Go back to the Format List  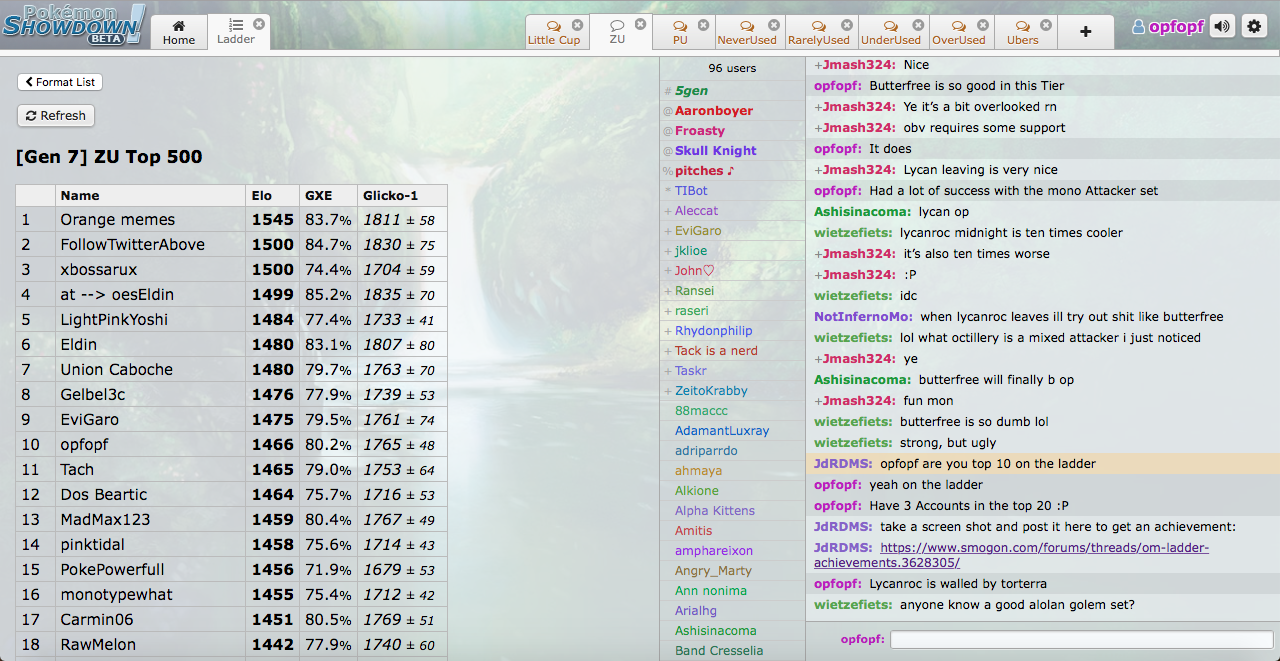(60, 82)
